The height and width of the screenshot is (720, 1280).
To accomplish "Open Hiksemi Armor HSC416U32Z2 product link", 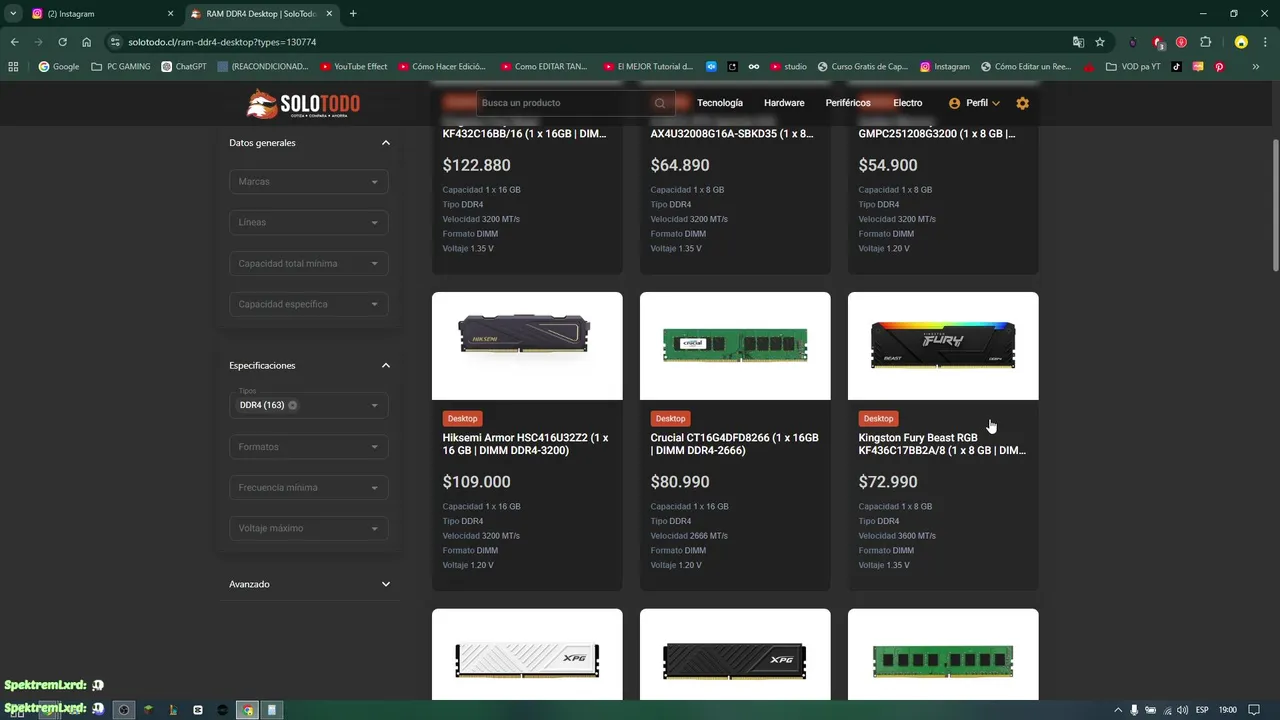I will 526,444.
